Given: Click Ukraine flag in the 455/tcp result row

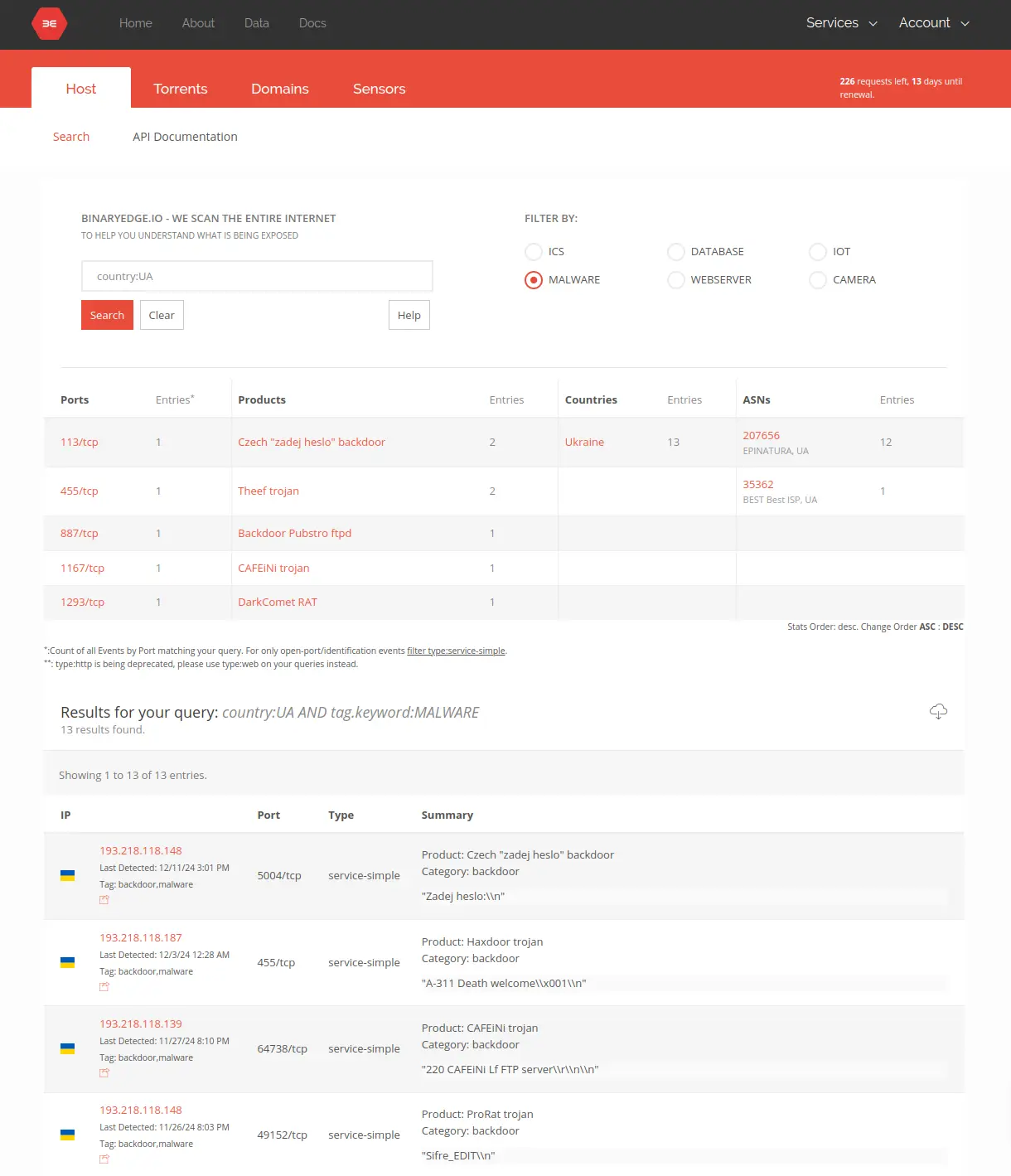Looking at the screenshot, I should click(x=68, y=963).
